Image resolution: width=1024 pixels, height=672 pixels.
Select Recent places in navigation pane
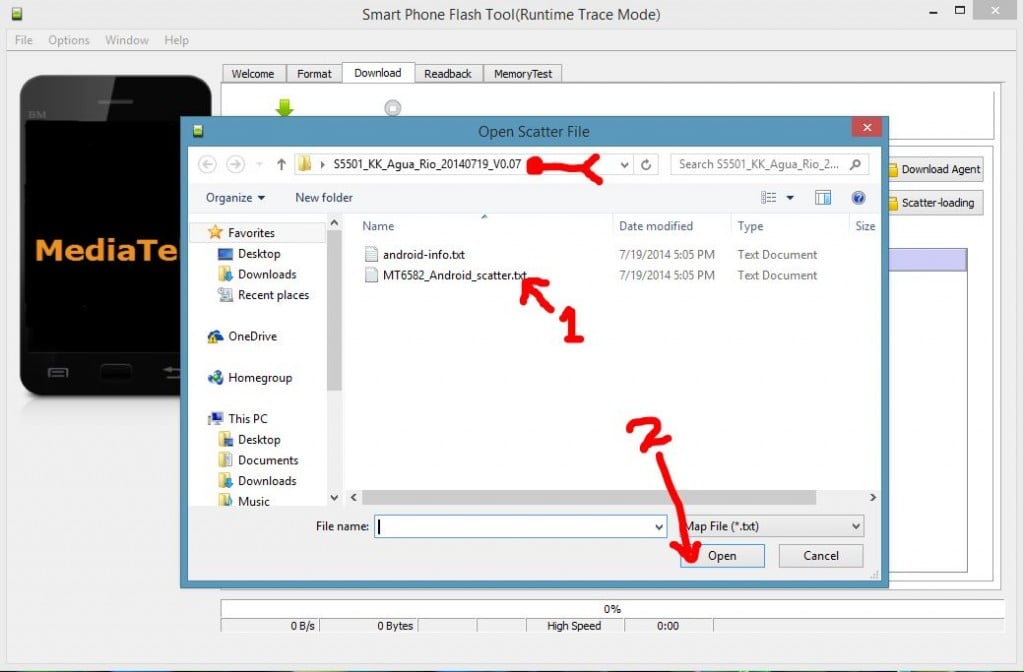pyautogui.click(x=273, y=295)
